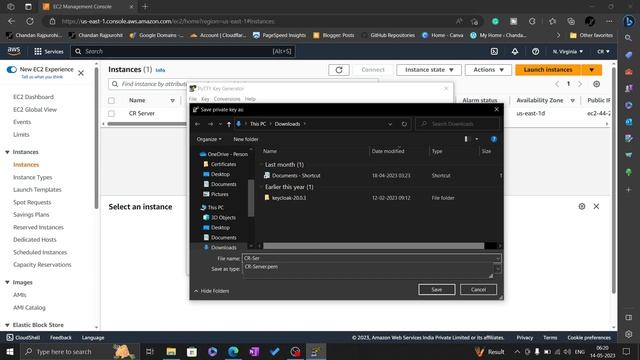This screenshot has height=360, width=640.
Task: Choose CR-Server.pem autocomplete suggestion
Action: [261, 267]
